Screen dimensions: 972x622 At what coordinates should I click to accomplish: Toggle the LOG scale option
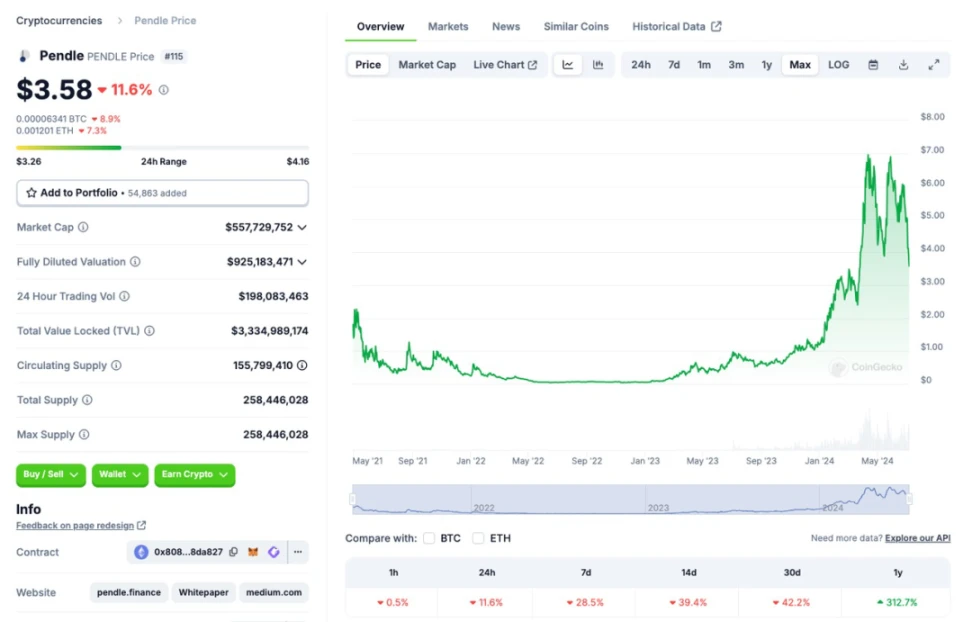[838, 65]
